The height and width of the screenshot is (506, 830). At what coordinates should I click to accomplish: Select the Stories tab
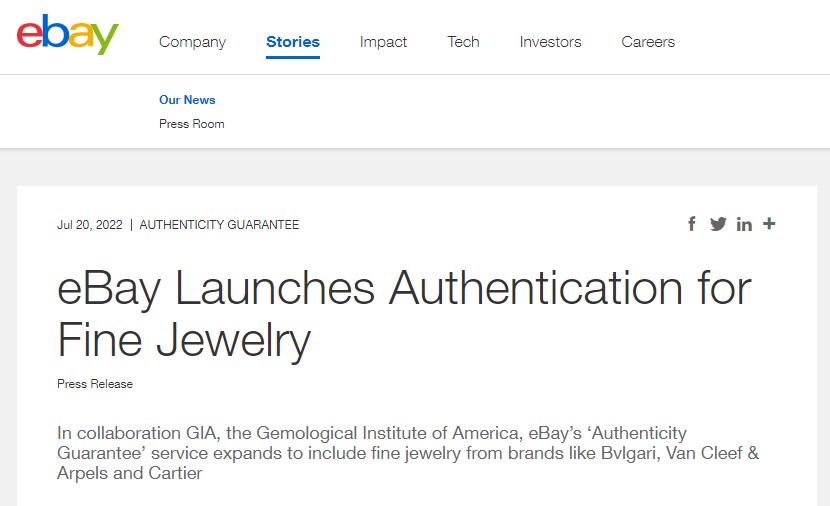(x=293, y=42)
